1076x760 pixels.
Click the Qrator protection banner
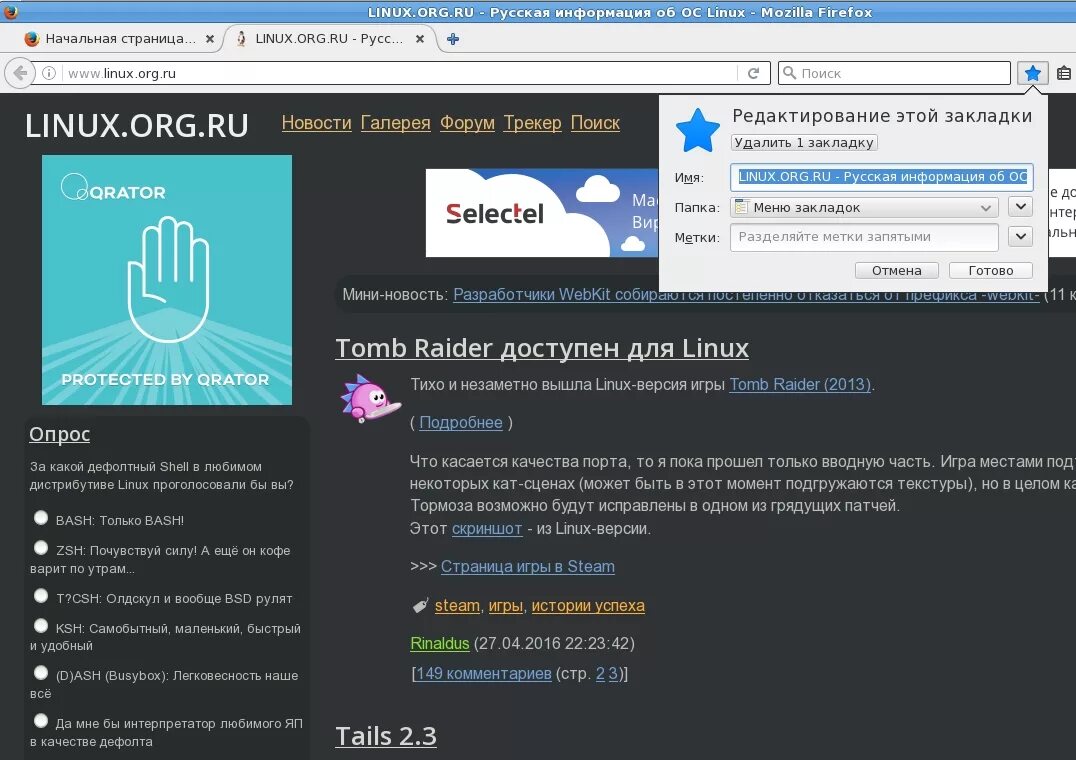tap(167, 280)
